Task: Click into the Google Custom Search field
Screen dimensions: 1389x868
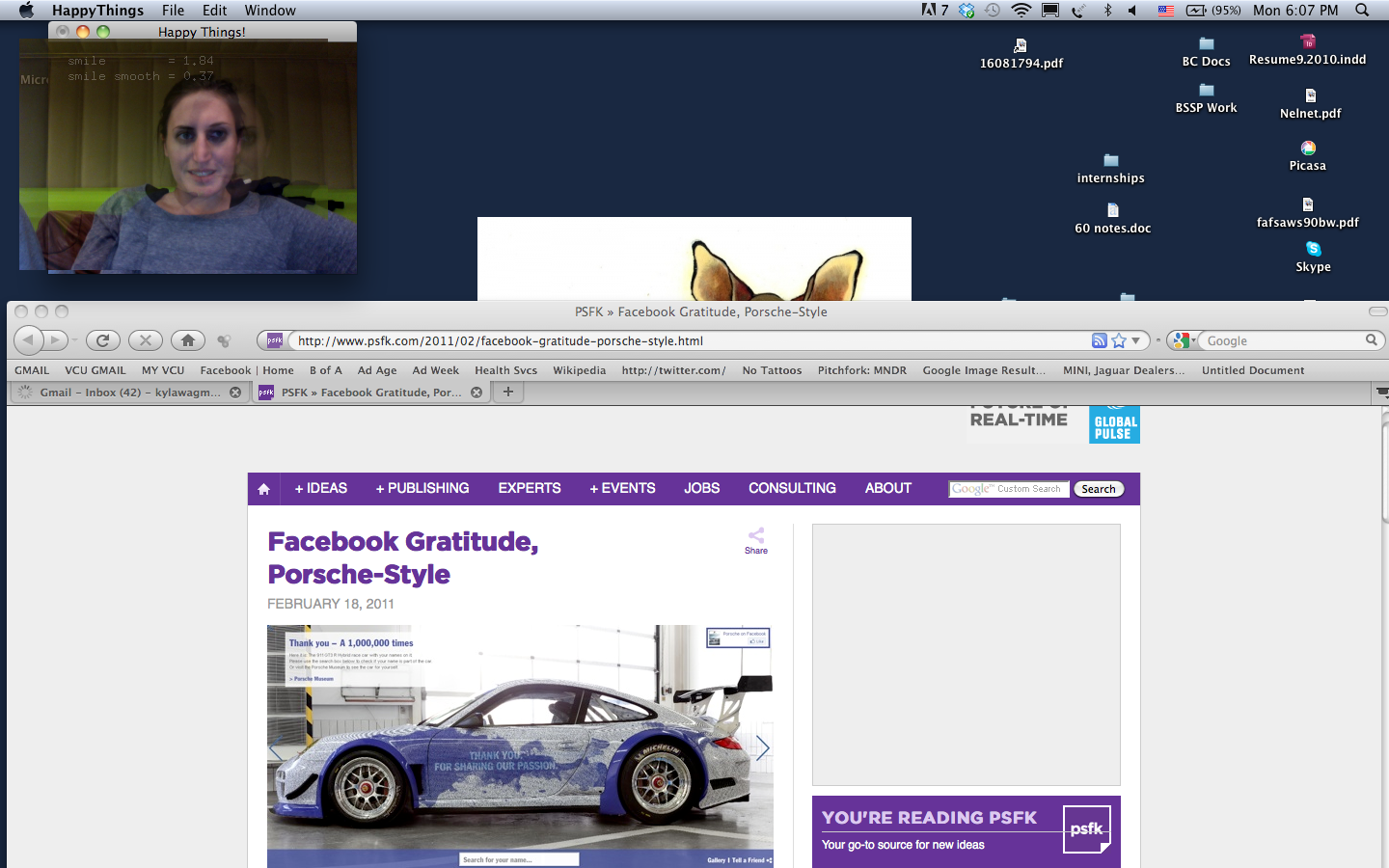Action: pyautogui.click(x=1009, y=489)
